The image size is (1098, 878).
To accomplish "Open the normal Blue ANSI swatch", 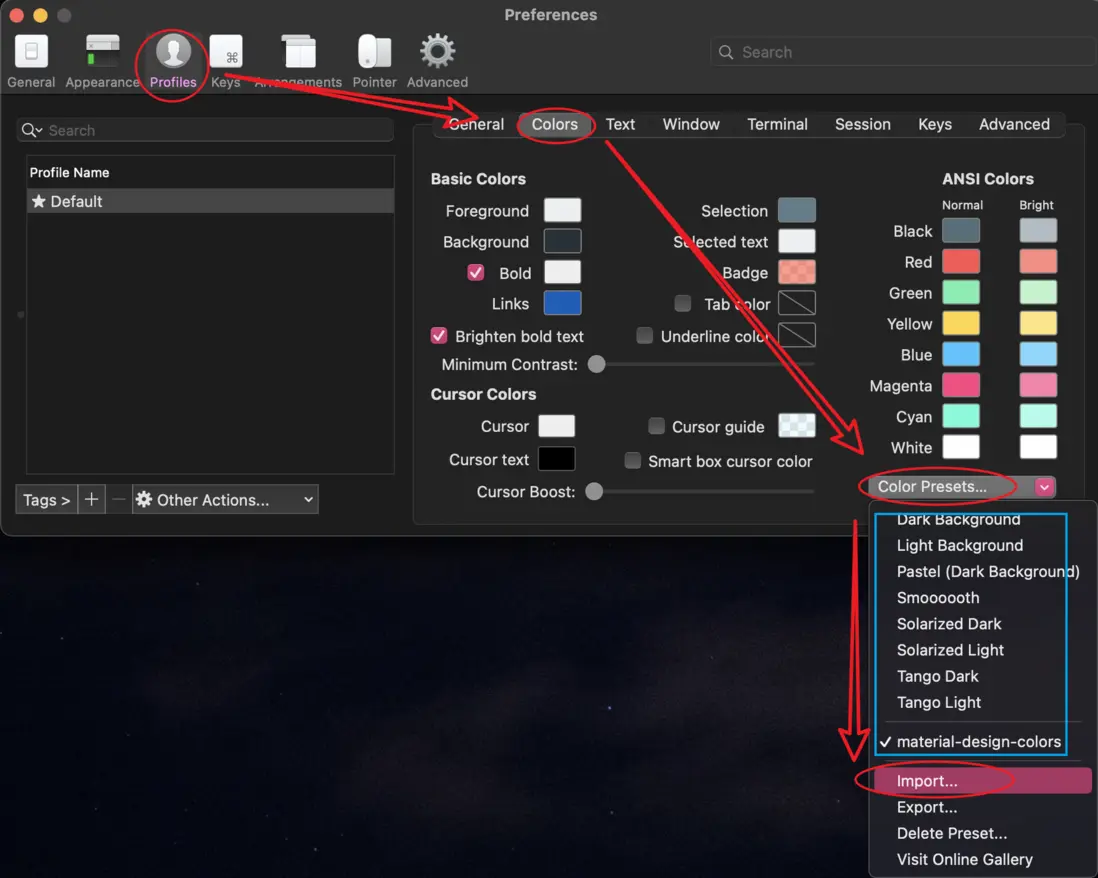I will (961, 354).
